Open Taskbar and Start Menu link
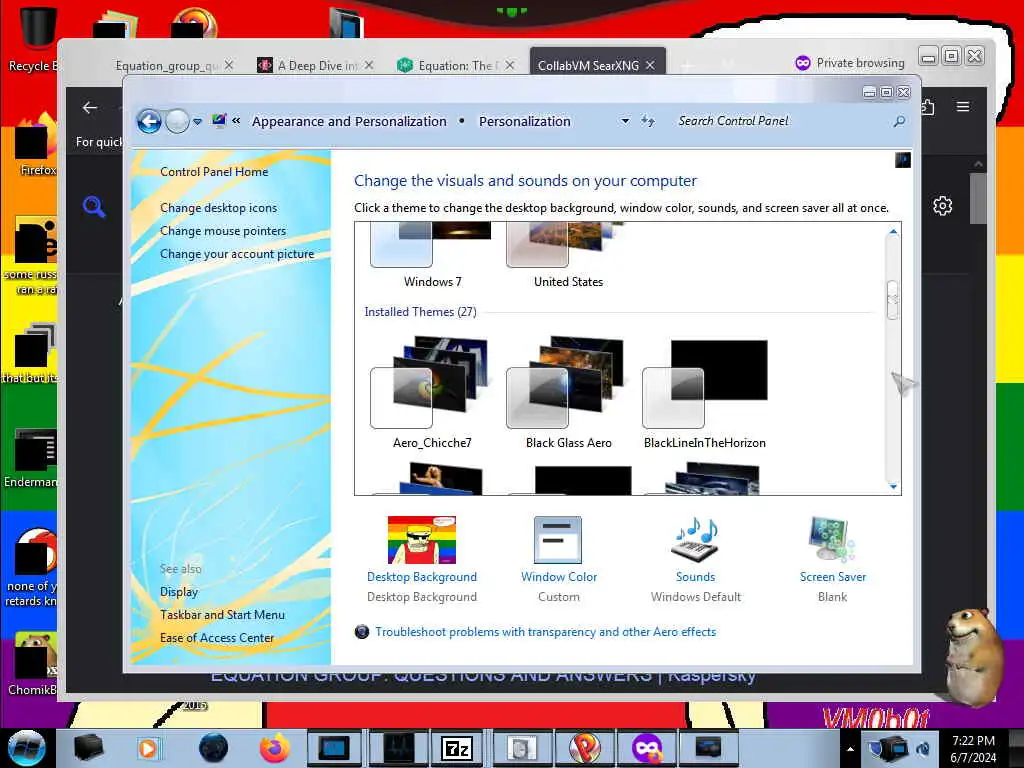The width and height of the screenshot is (1024, 768). click(222, 615)
